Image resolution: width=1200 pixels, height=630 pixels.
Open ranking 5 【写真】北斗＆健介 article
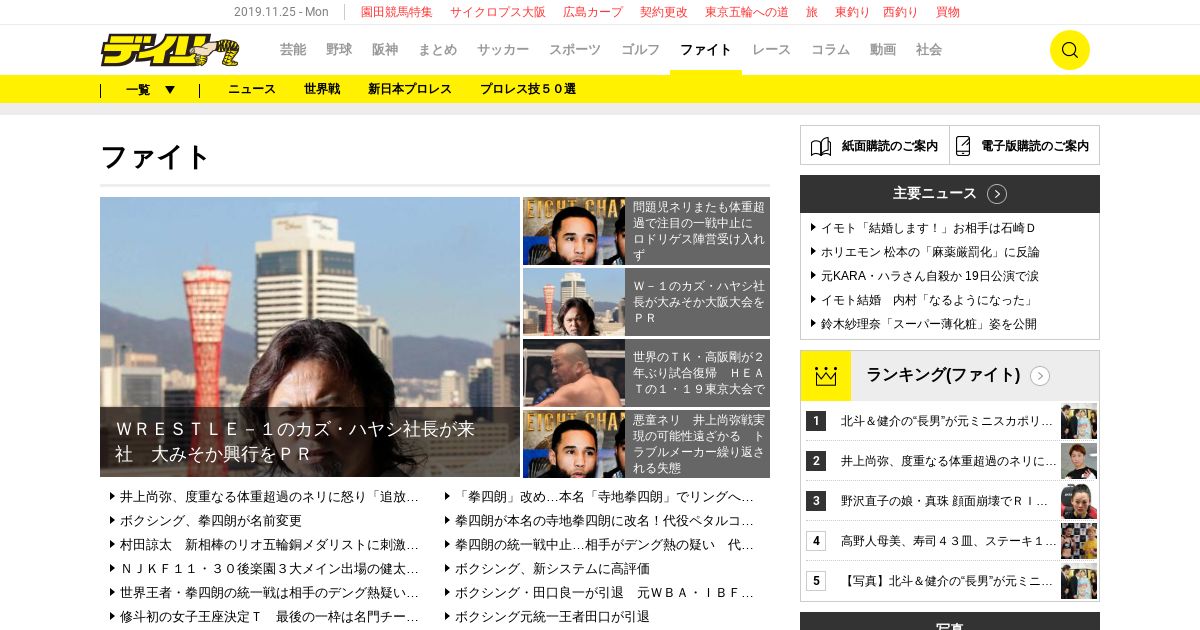point(948,581)
